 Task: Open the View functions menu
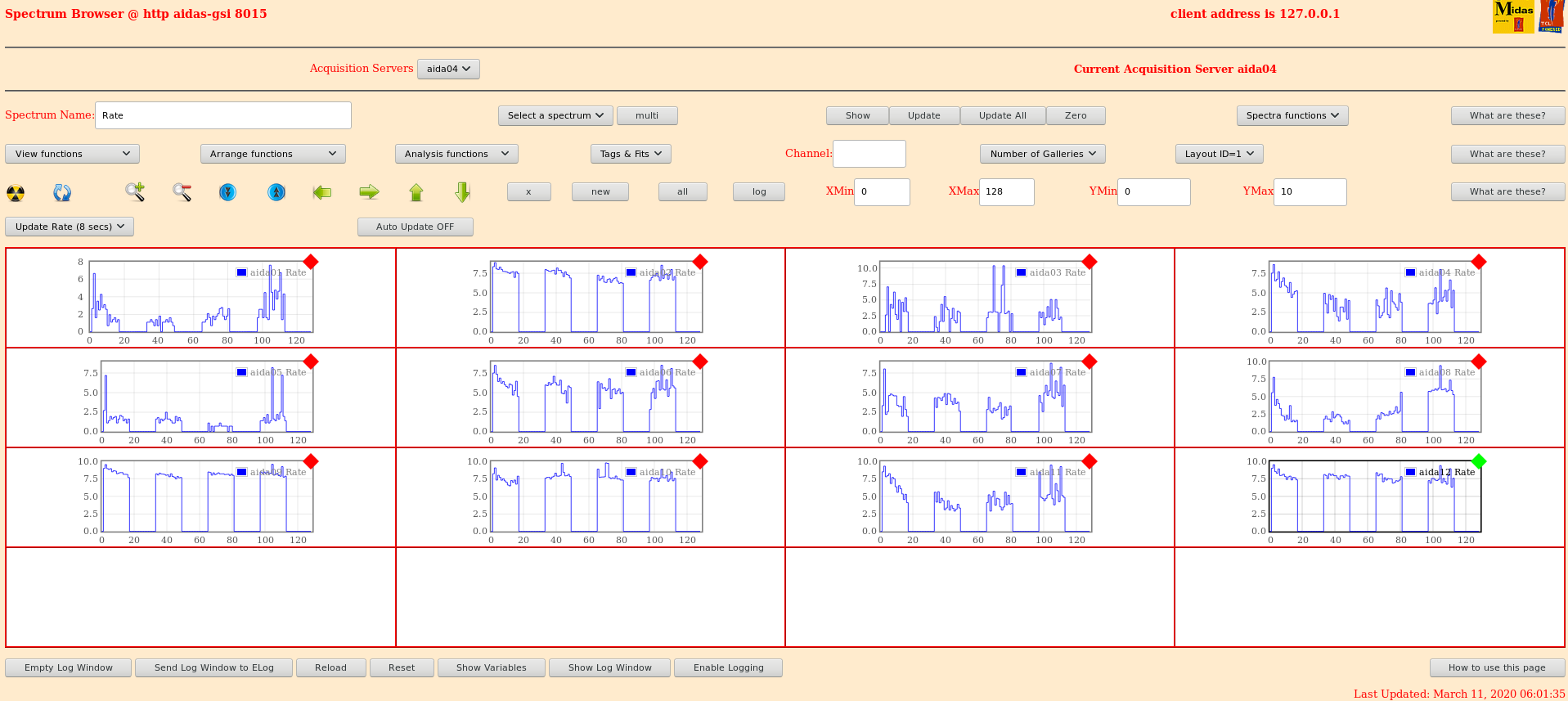[x=72, y=154]
